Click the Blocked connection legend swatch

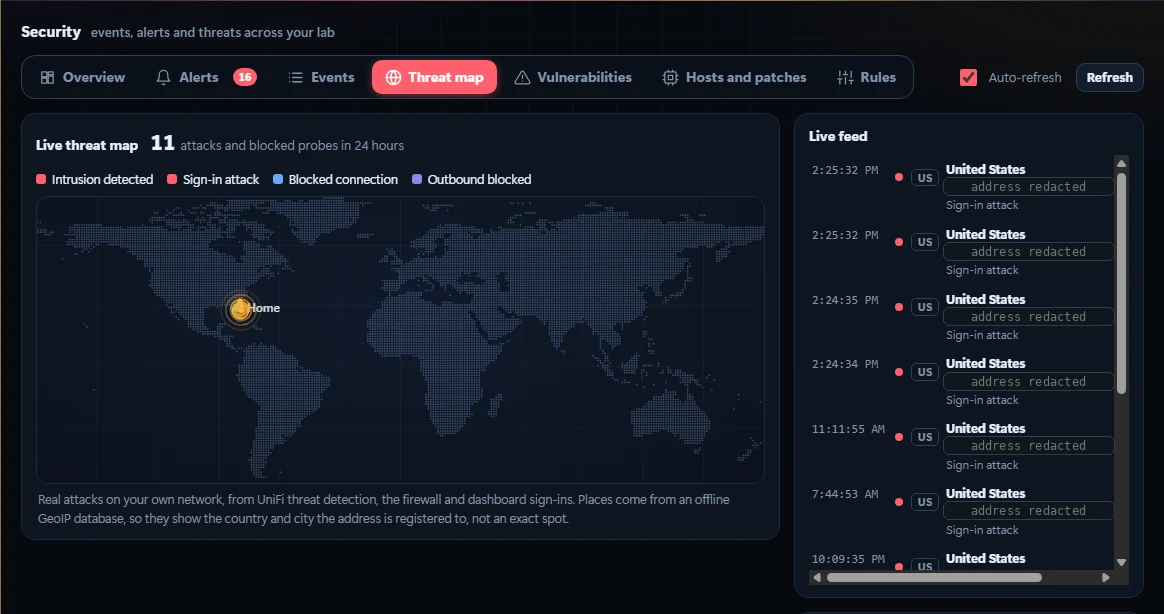tap(278, 179)
